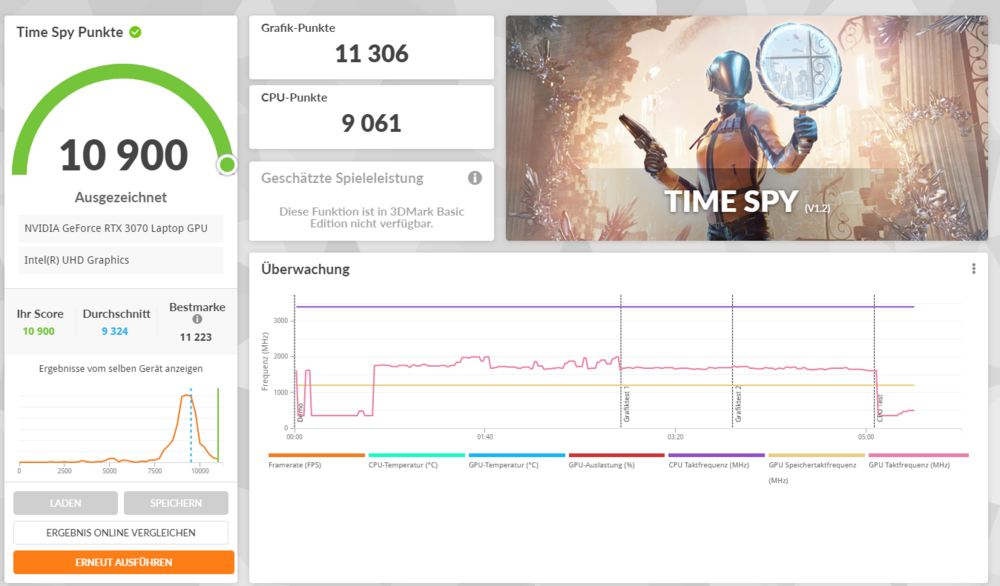Screen dimensions: 1000x586
Task: Click the info icon next to Geschätzte Spieleleistung
Action: [475, 178]
